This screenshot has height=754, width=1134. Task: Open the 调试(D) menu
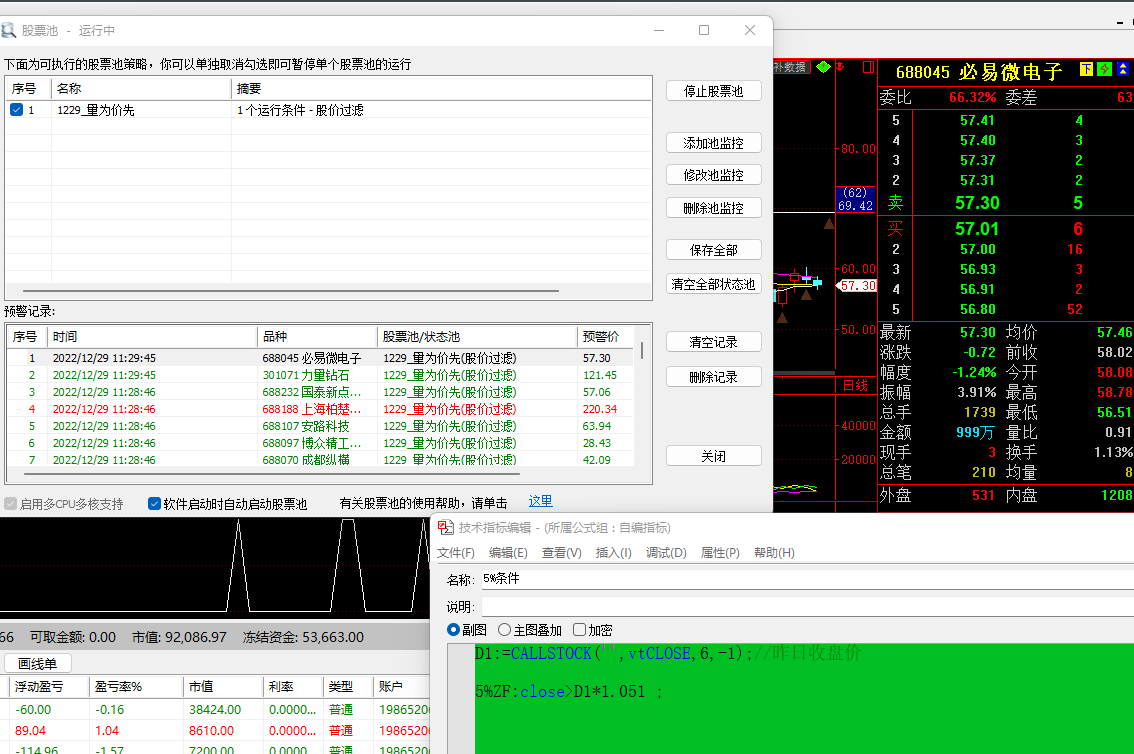click(x=666, y=553)
